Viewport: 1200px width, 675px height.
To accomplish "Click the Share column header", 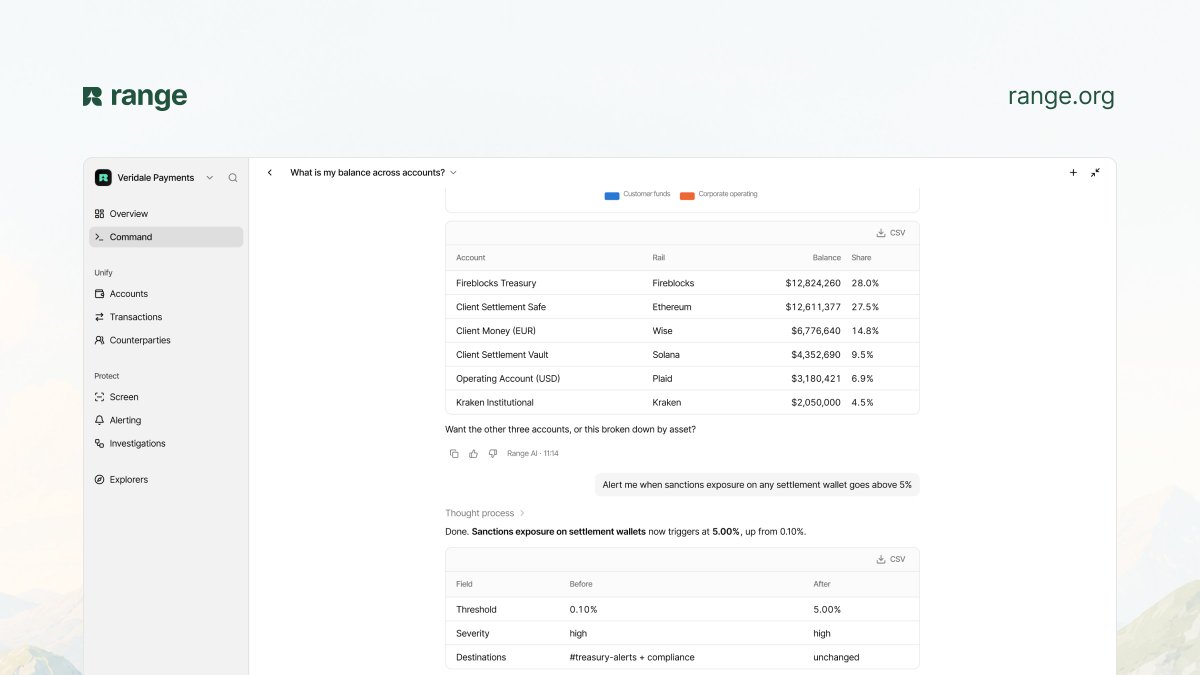I will (x=861, y=258).
